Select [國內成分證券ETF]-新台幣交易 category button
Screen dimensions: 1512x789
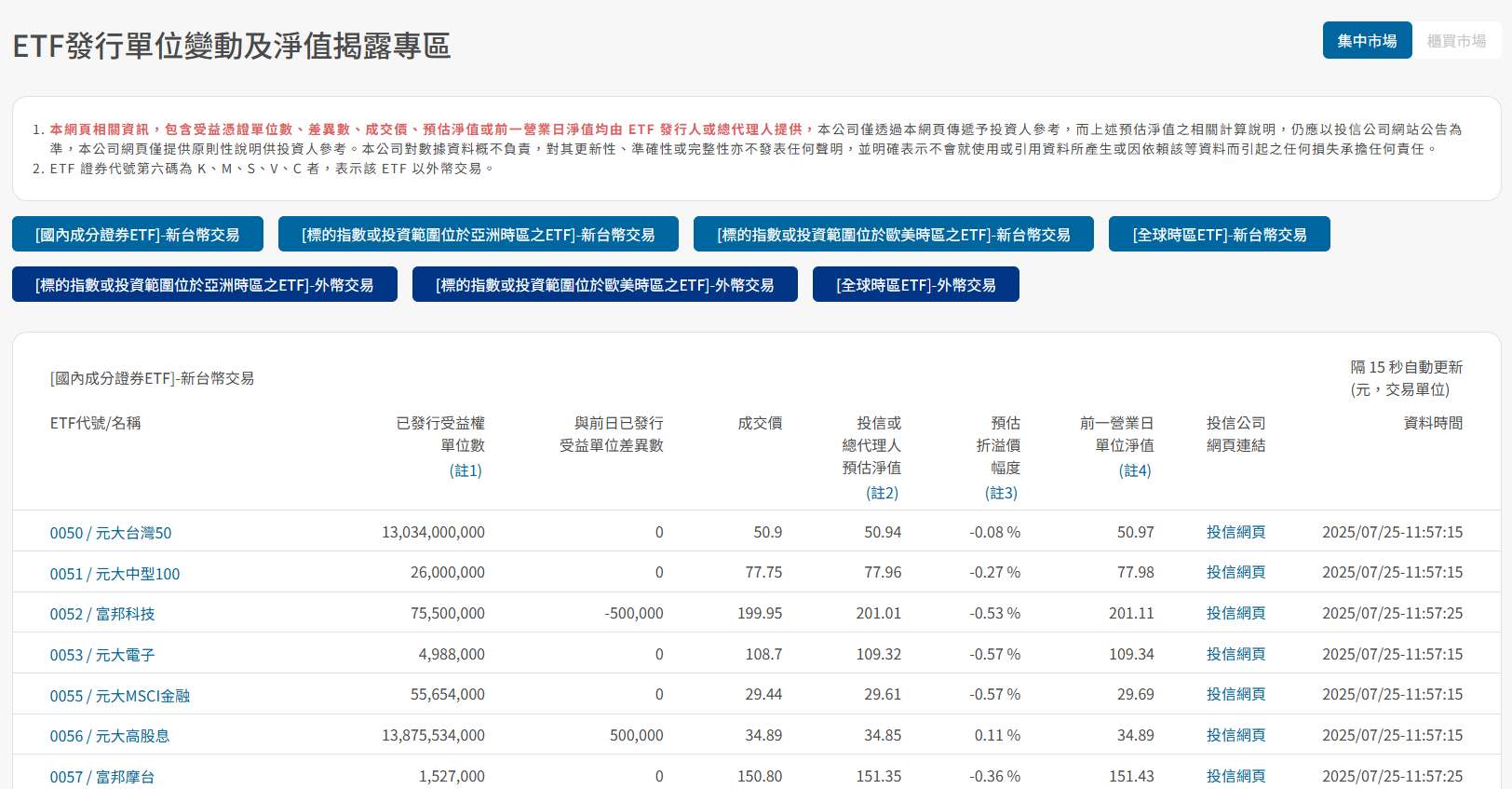tap(138, 234)
